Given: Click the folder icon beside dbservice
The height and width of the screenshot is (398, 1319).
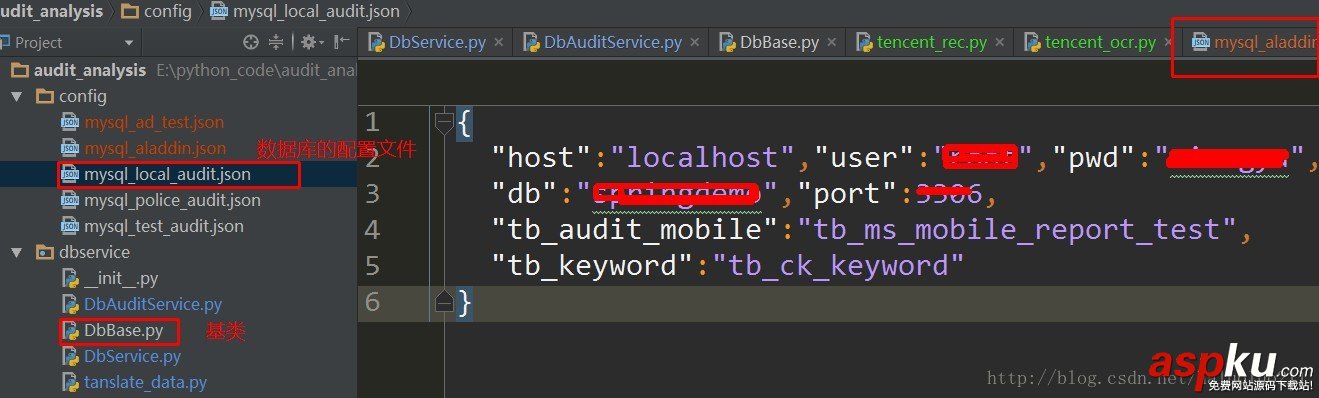Looking at the screenshot, I should (x=44, y=253).
